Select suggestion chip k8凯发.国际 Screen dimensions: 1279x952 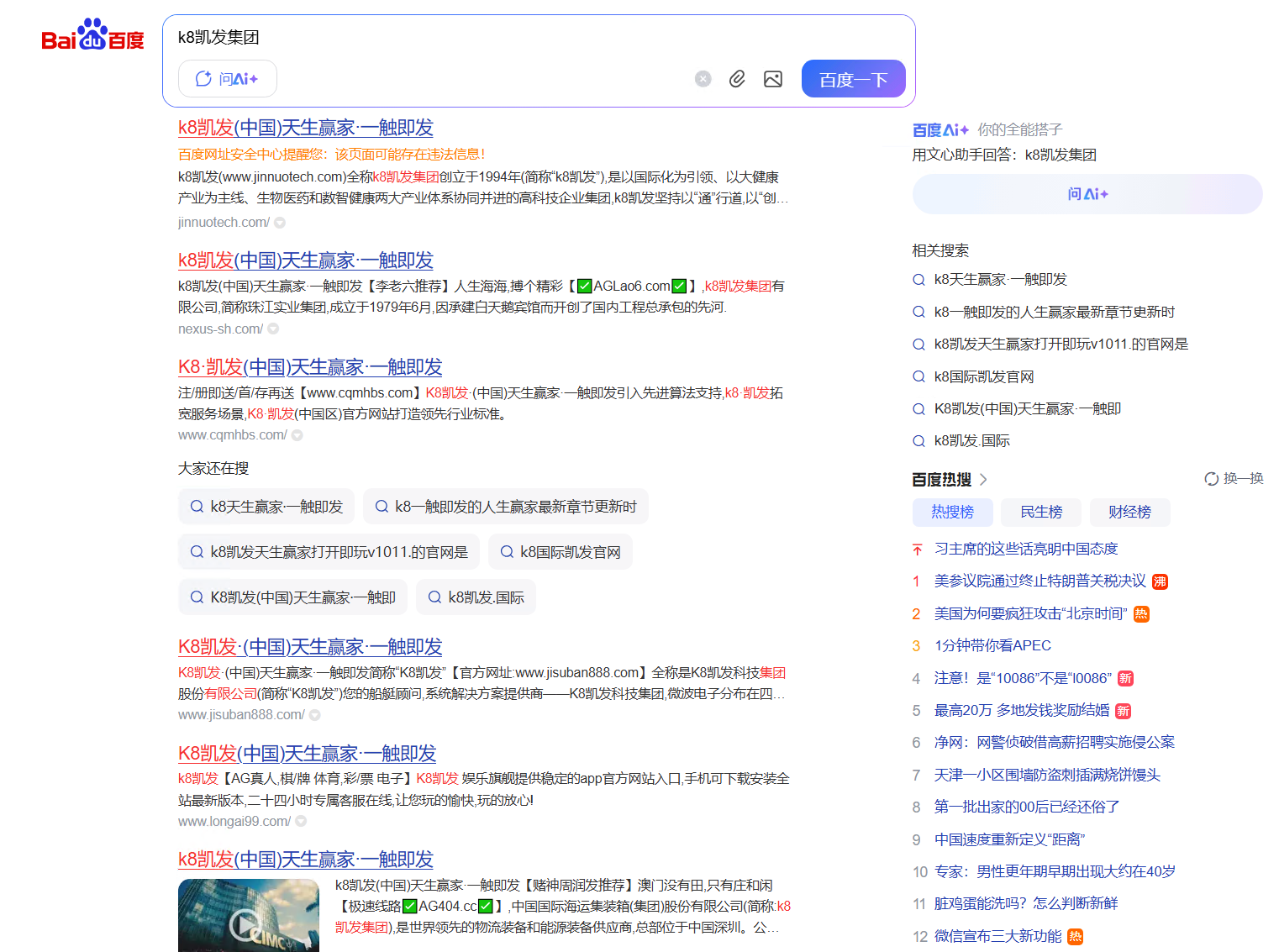tap(476, 597)
